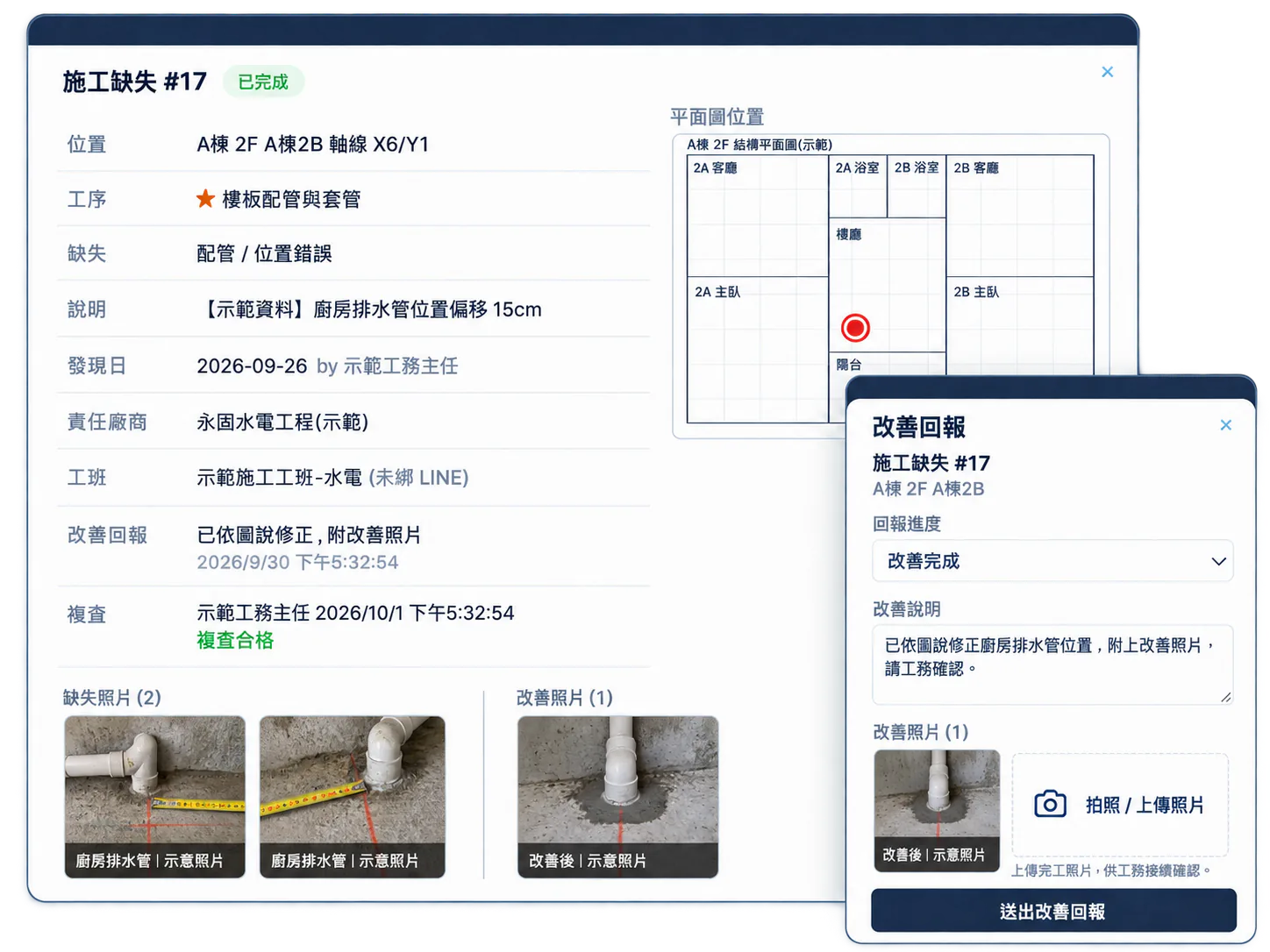Click the 改善照片 (1) heading in main dialog

pos(565,698)
